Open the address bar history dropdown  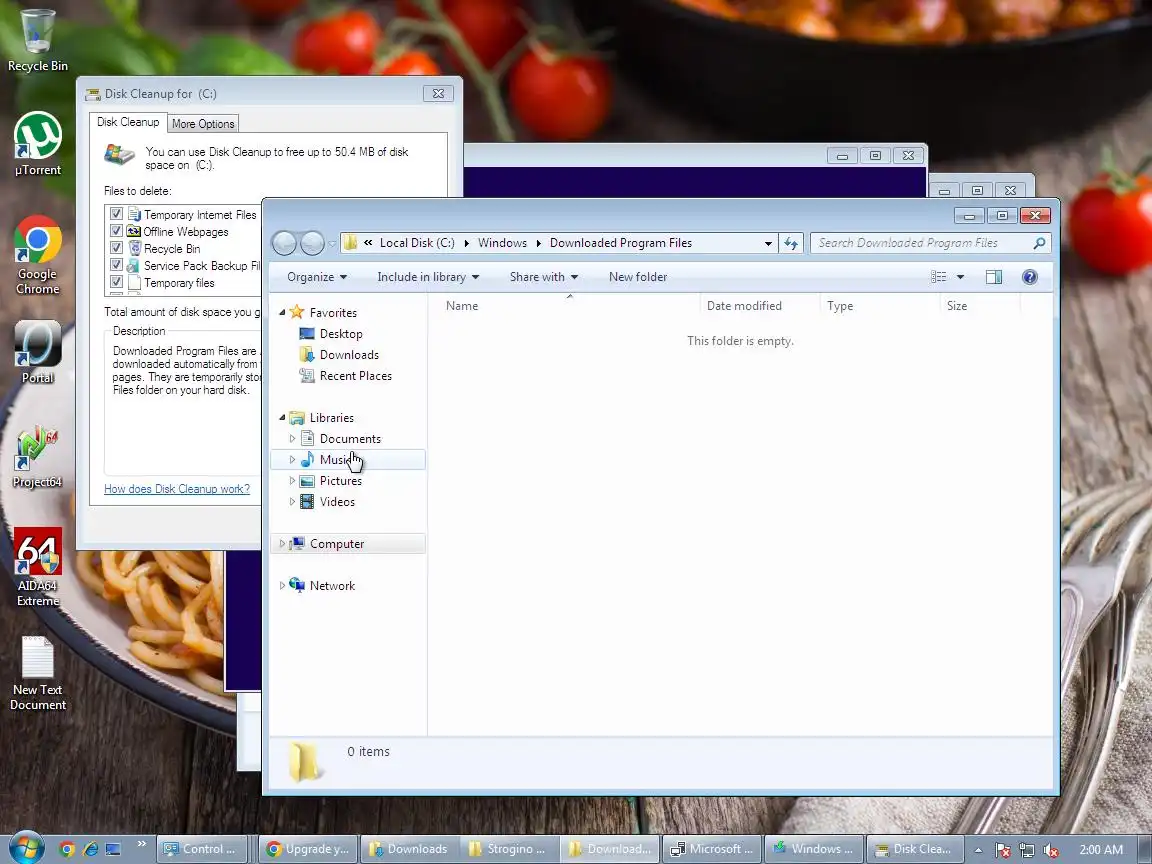pyautogui.click(x=768, y=243)
